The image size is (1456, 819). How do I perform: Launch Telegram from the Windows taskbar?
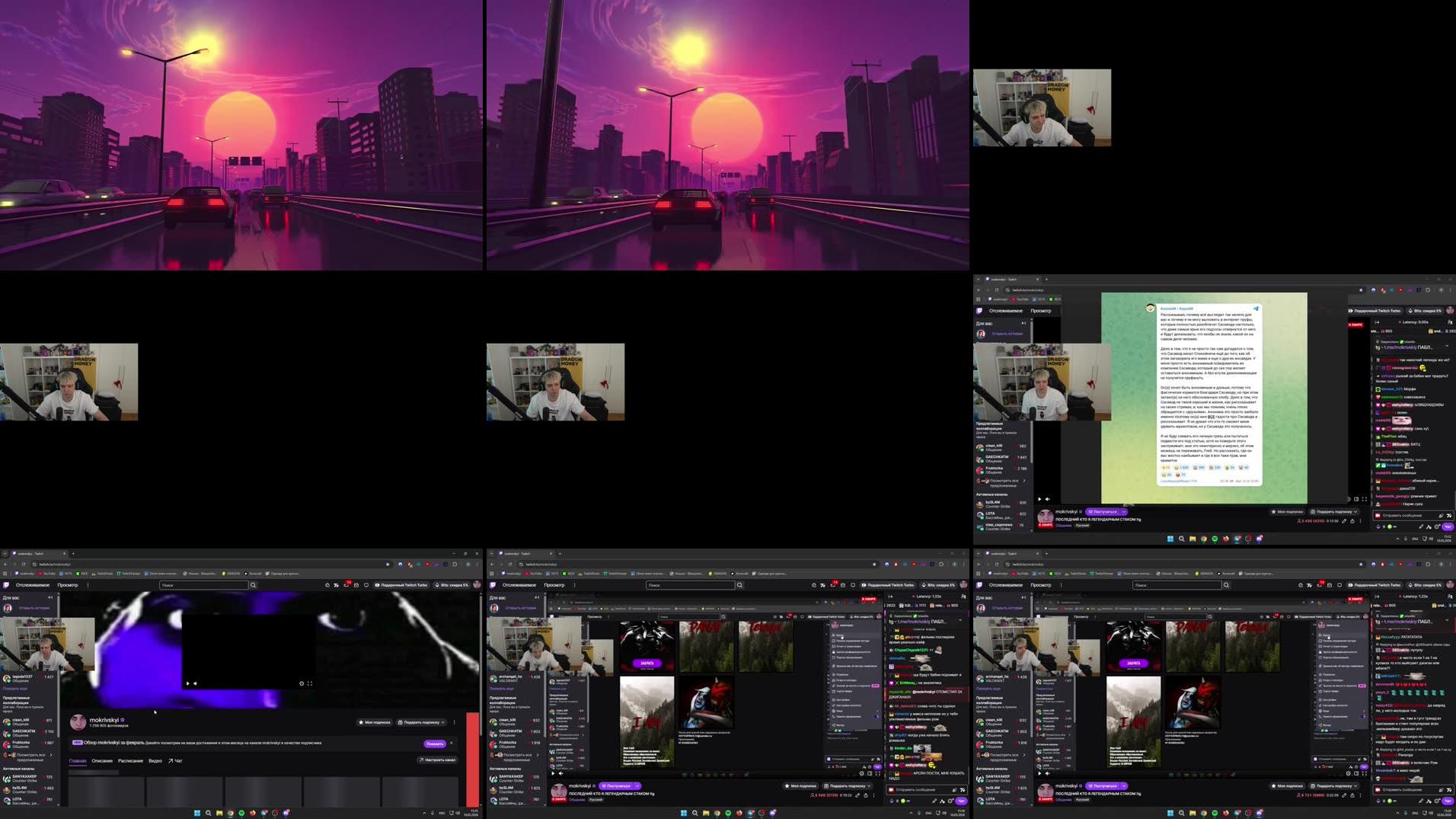coord(264,813)
